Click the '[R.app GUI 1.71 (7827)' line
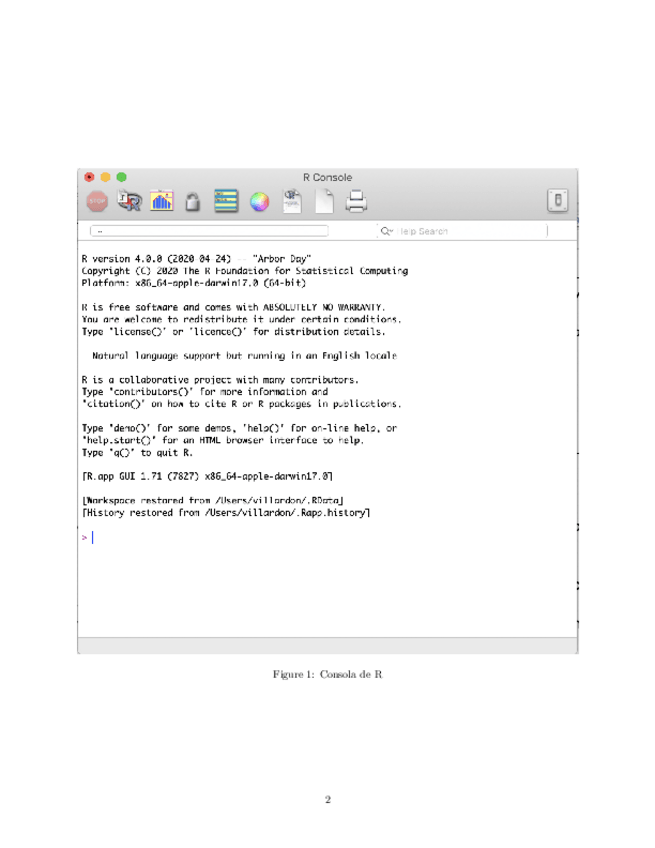Image resolution: width=655 pixels, height=848 pixels. point(207,476)
